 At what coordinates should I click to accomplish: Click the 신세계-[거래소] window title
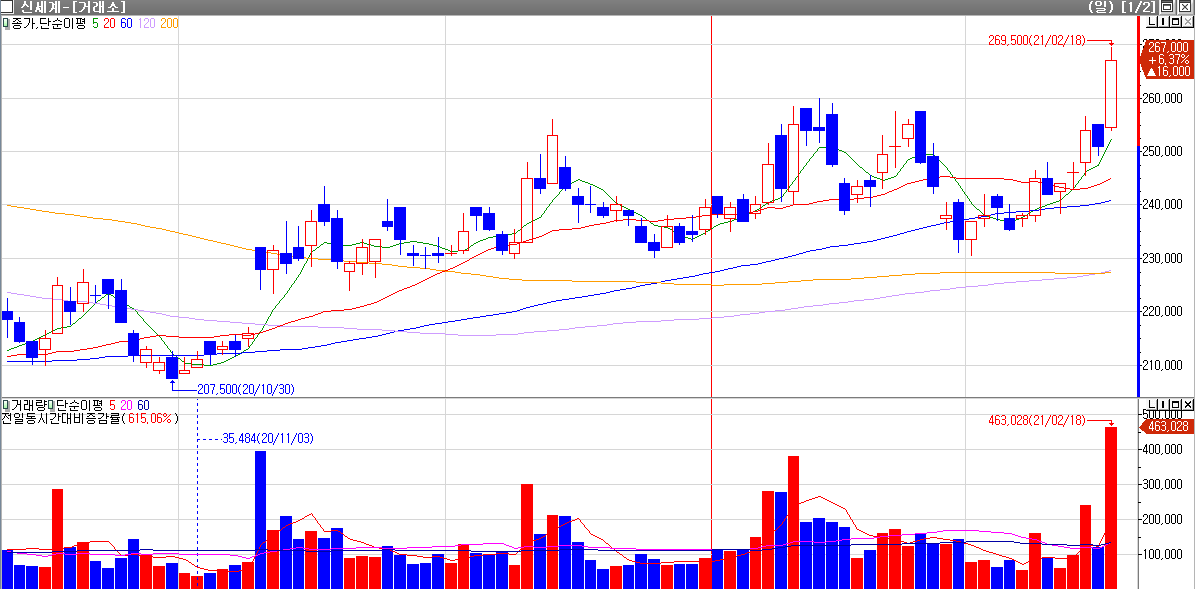tap(73, 7)
